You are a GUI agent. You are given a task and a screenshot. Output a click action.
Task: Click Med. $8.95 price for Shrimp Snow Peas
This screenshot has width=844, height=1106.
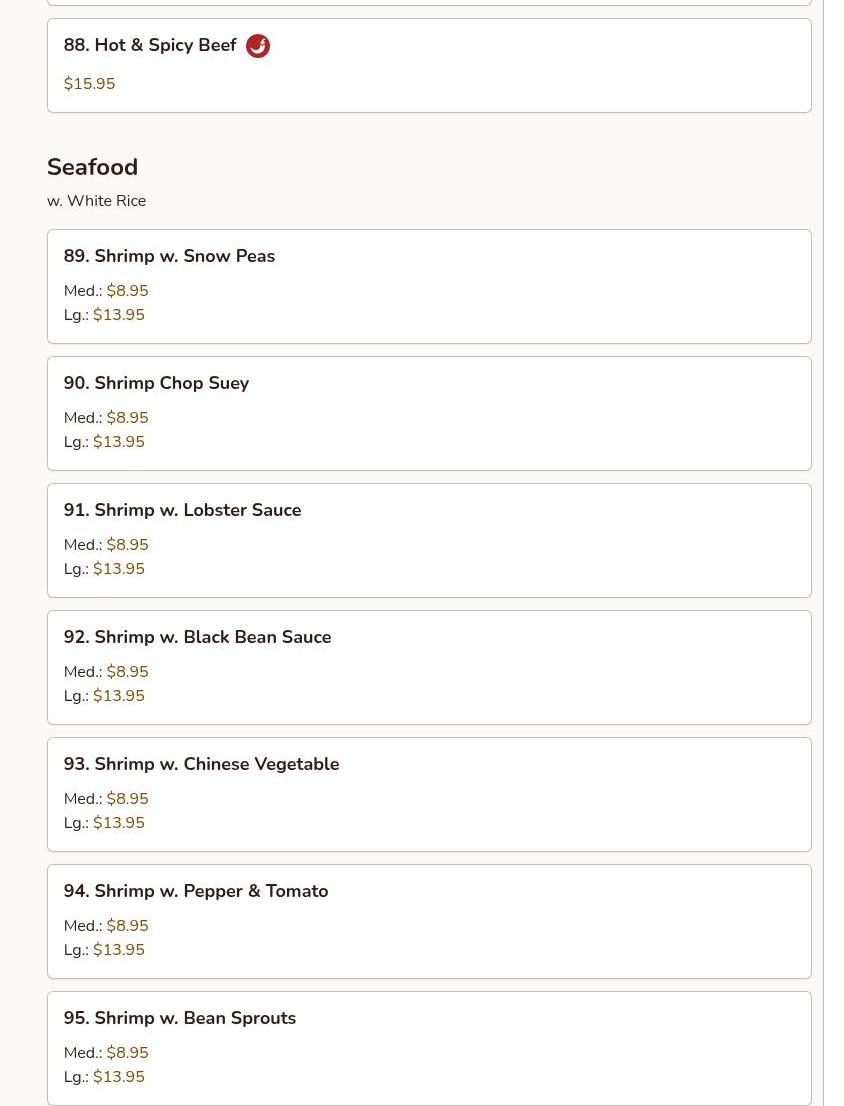pyautogui.click(x=127, y=291)
